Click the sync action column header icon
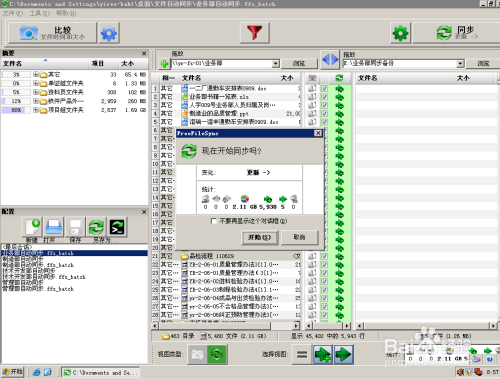500x379 pixels. click(339, 78)
